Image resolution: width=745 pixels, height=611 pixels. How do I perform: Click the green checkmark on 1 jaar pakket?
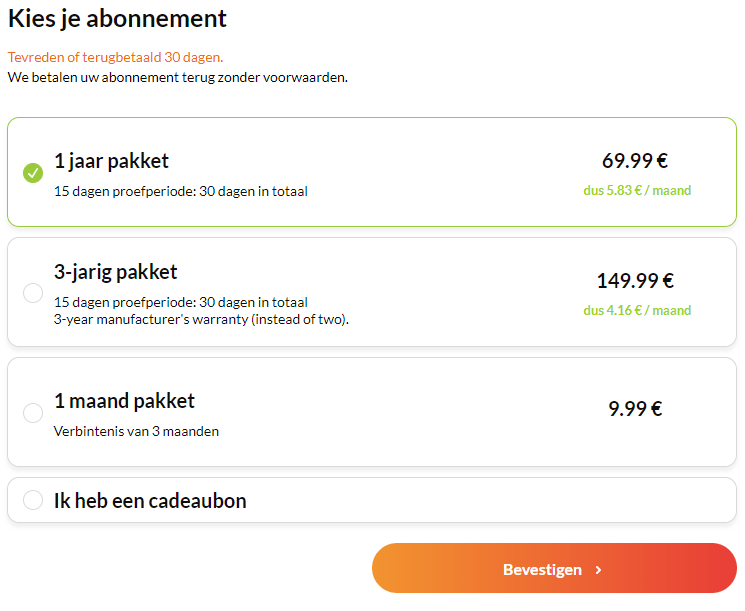pos(33,173)
